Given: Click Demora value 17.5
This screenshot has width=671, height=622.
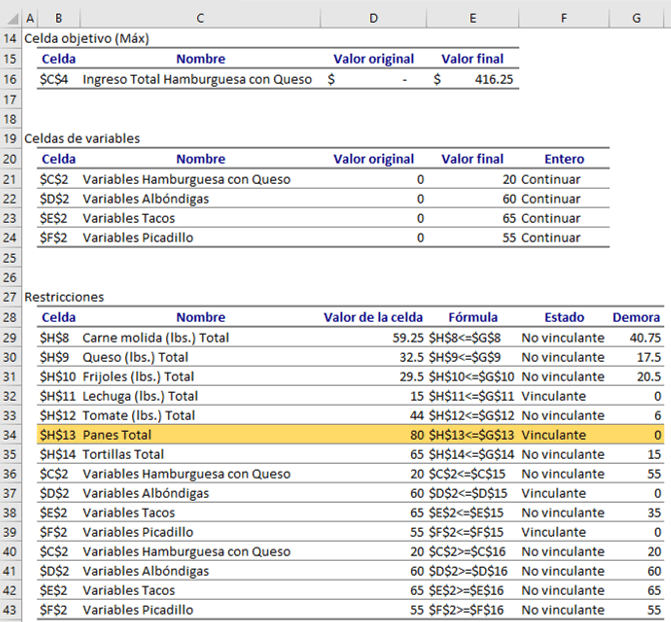Looking at the screenshot, I should pyautogui.click(x=649, y=357).
